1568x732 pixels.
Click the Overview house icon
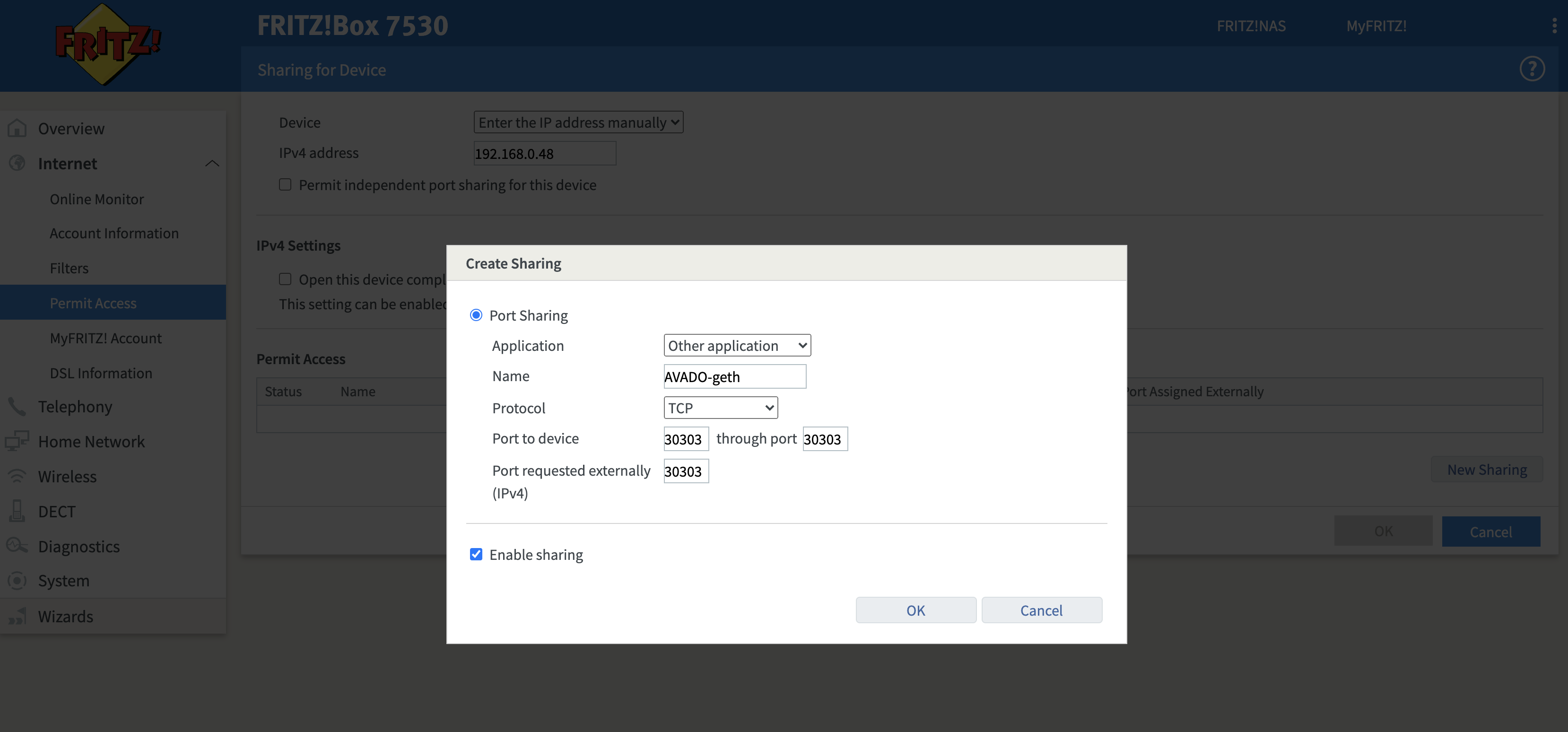(x=17, y=129)
